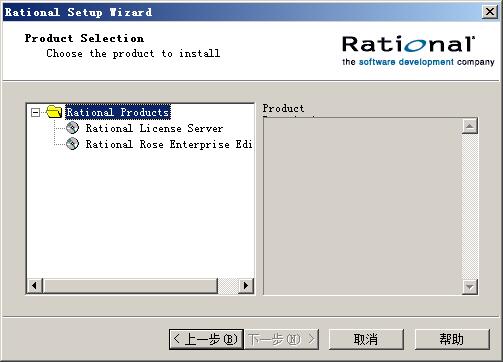Screen dimensions: 503x362
Task: Cancel setup with the 取消 button
Action: 366,339
